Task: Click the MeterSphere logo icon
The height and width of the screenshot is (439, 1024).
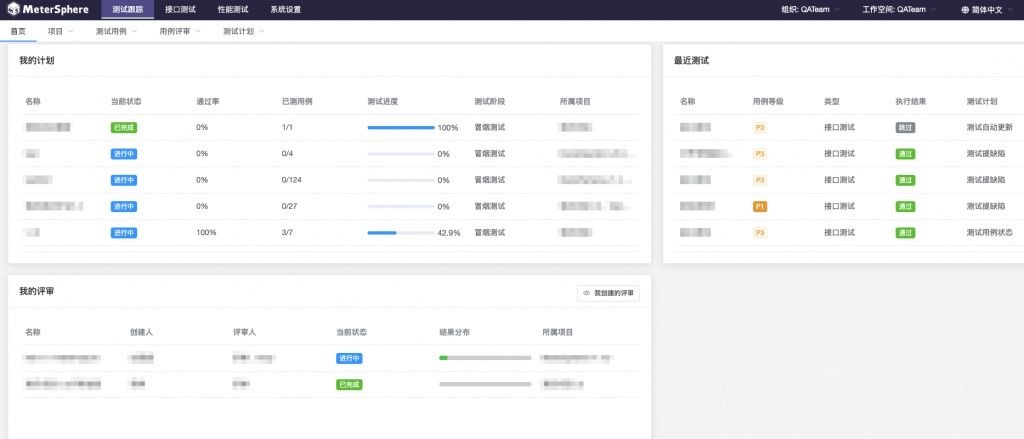Action: pos(14,9)
